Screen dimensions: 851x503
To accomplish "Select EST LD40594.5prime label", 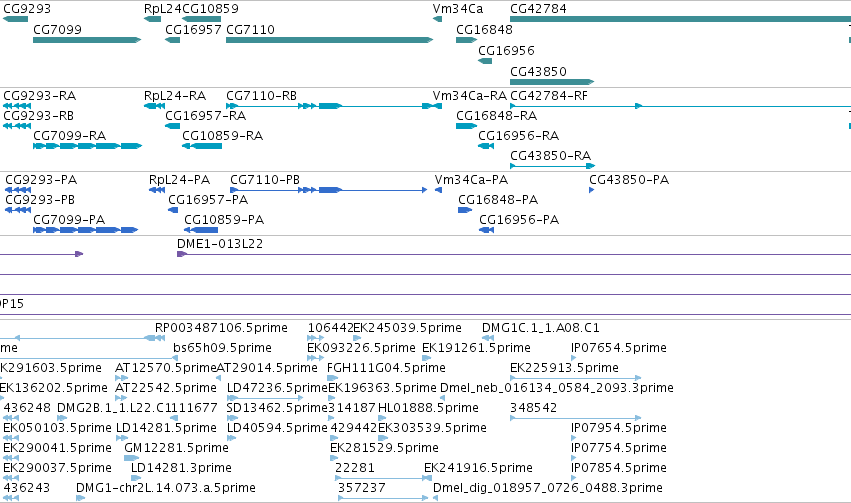I will pyautogui.click(x=277, y=428).
